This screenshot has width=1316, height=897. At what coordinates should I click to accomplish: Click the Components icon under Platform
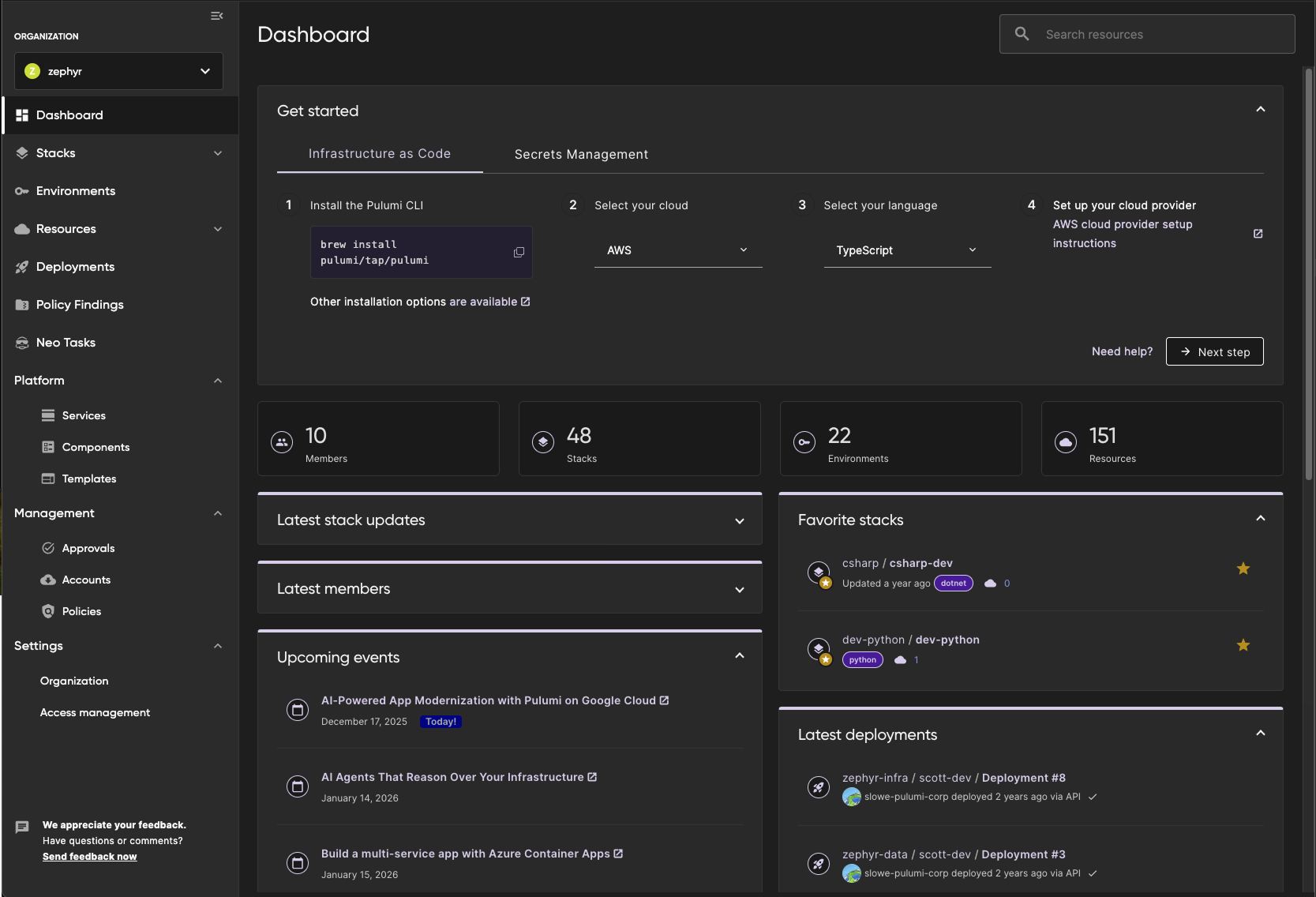point(48,447)
